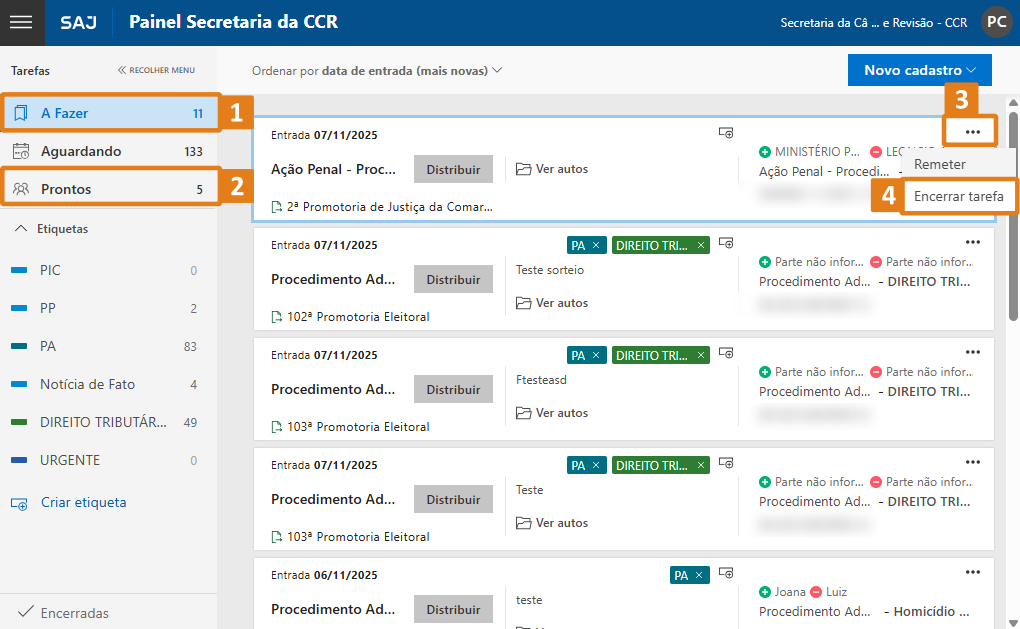Screen dimensions: 1020x629
Task: Collapse sidebar with Recolher Menu
Action: coord(156,71)
